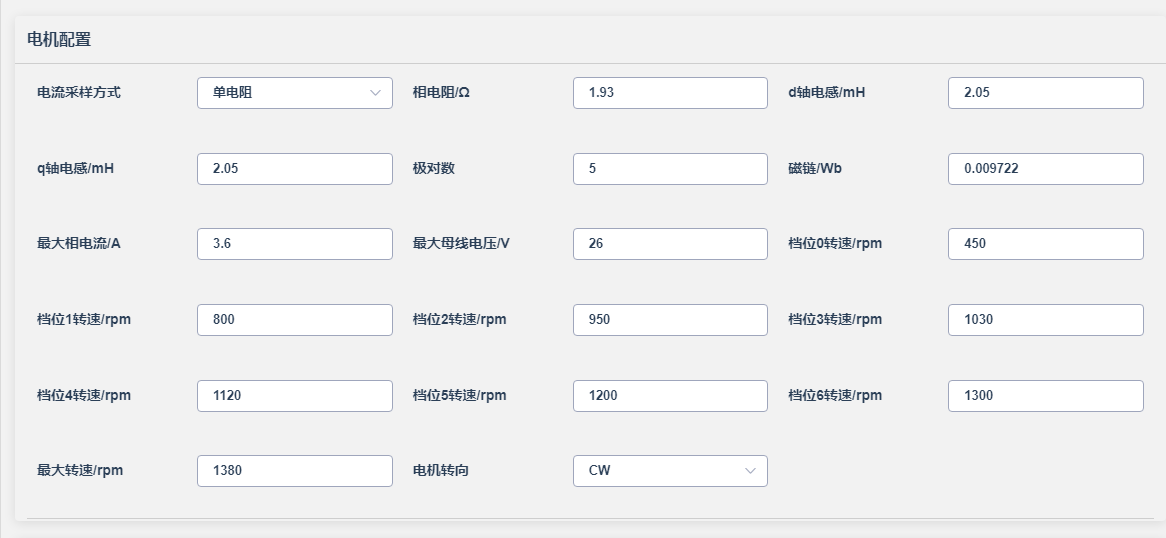Focus the 档位3转速/rpm field with 1030
The image size is (1166, 538).
coord(1046,320)
